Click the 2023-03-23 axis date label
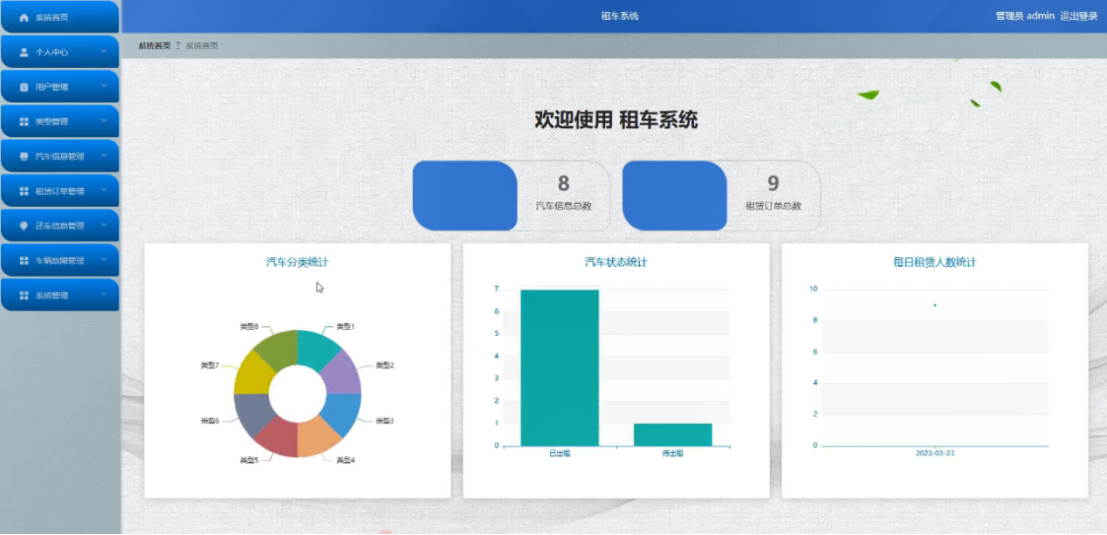 (935, 452)
